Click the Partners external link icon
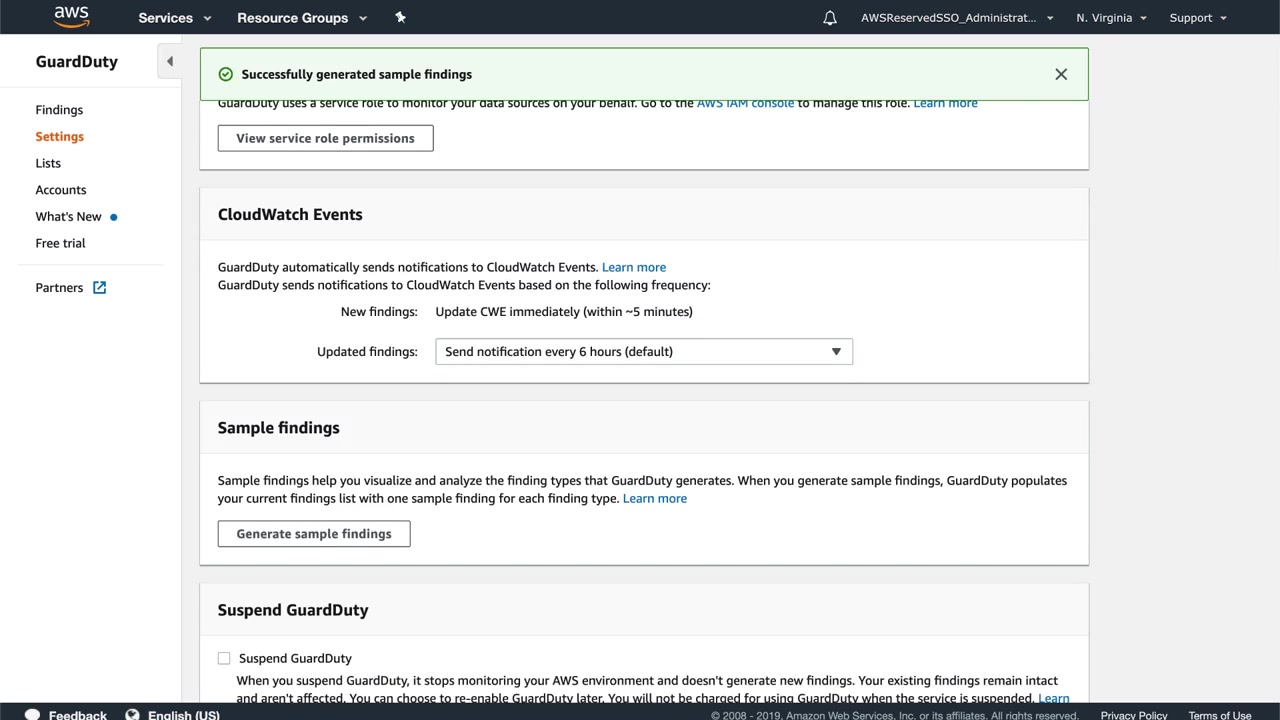Screen dimensions: 1280x720 (100, 287)
